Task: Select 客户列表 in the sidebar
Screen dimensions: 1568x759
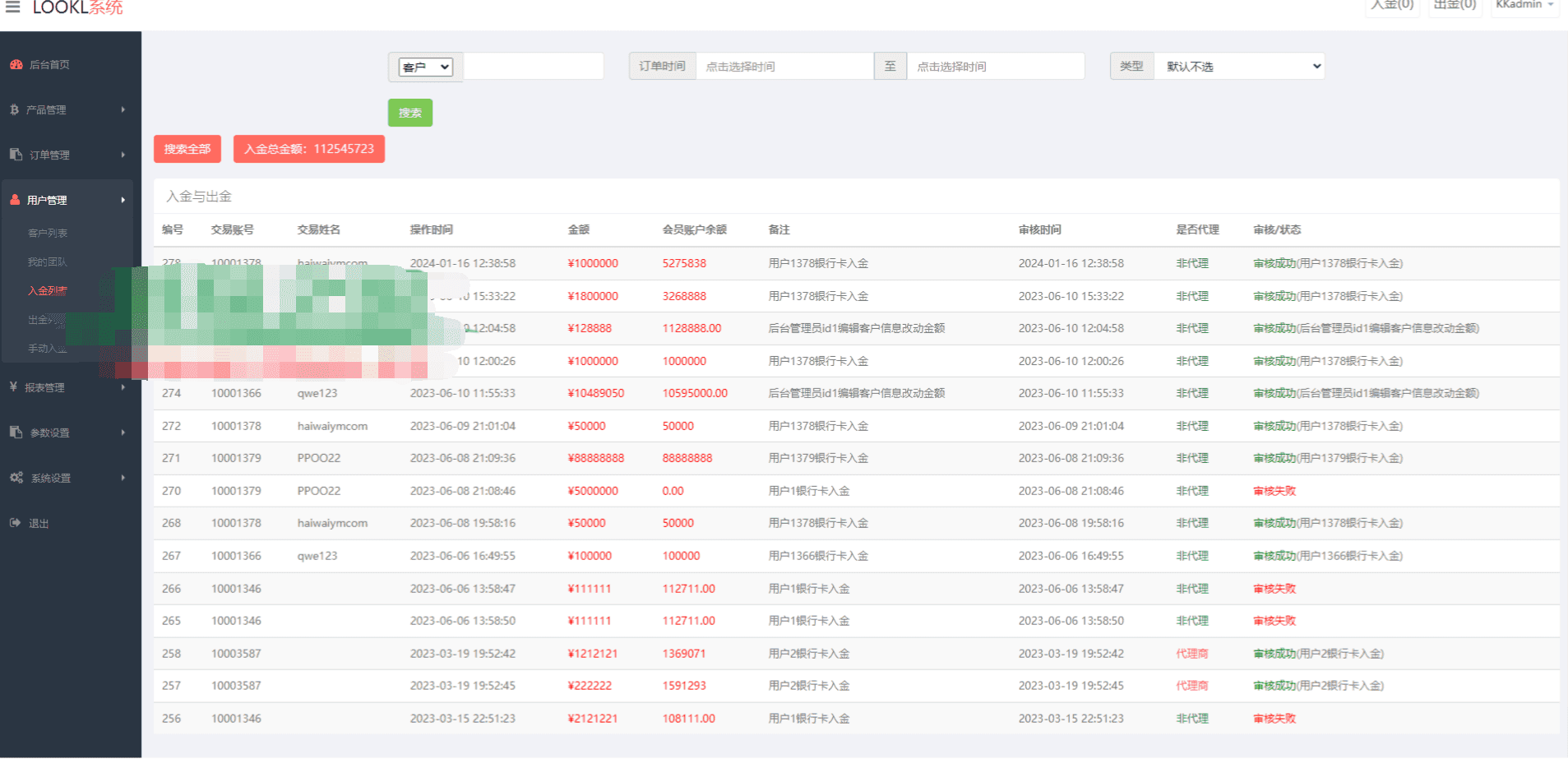Action: [48, 233]
